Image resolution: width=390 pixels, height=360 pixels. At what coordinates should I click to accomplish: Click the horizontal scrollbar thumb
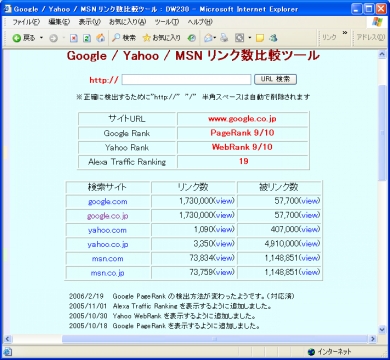pyautogui.click(x=215, y=339)
